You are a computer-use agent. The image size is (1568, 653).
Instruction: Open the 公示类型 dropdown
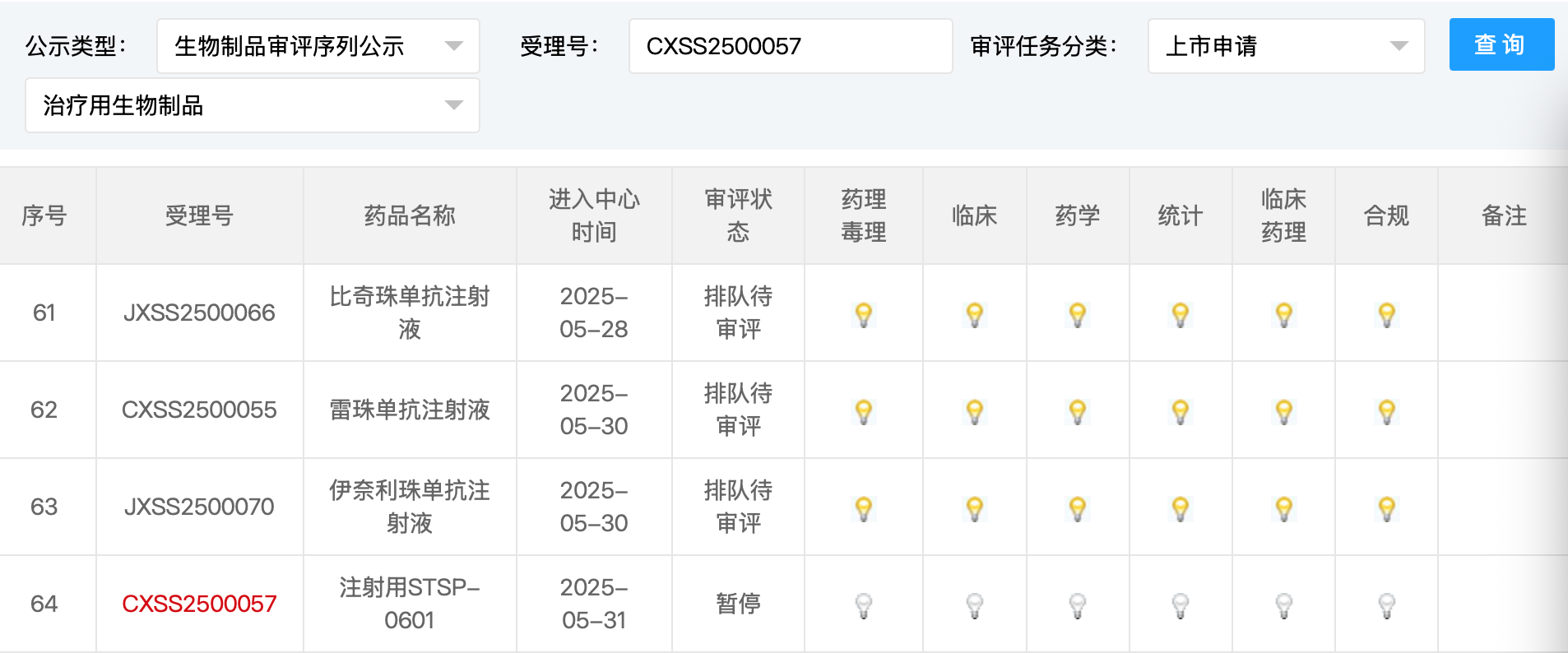[x=318, y=46]
